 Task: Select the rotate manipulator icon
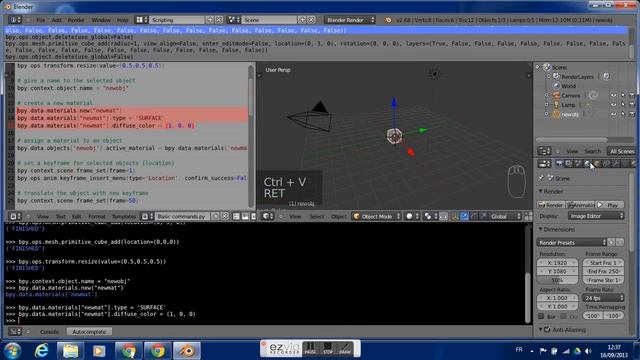[x=473, y=216]
